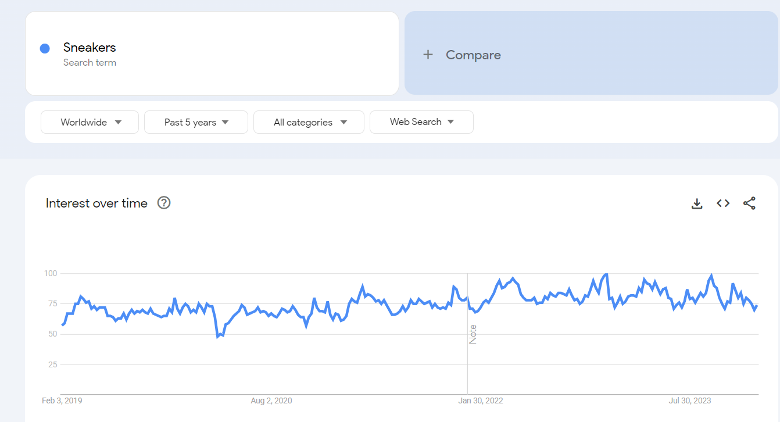
Task: Download the interest over time data
Action: click(697, 204)
